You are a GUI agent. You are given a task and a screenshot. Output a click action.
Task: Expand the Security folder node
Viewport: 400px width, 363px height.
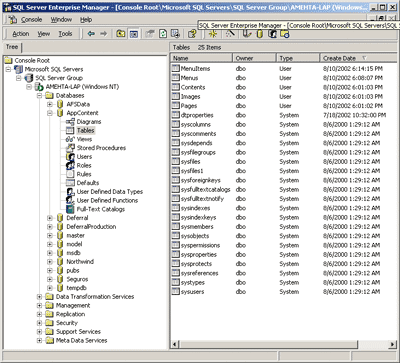click(40, 323)
